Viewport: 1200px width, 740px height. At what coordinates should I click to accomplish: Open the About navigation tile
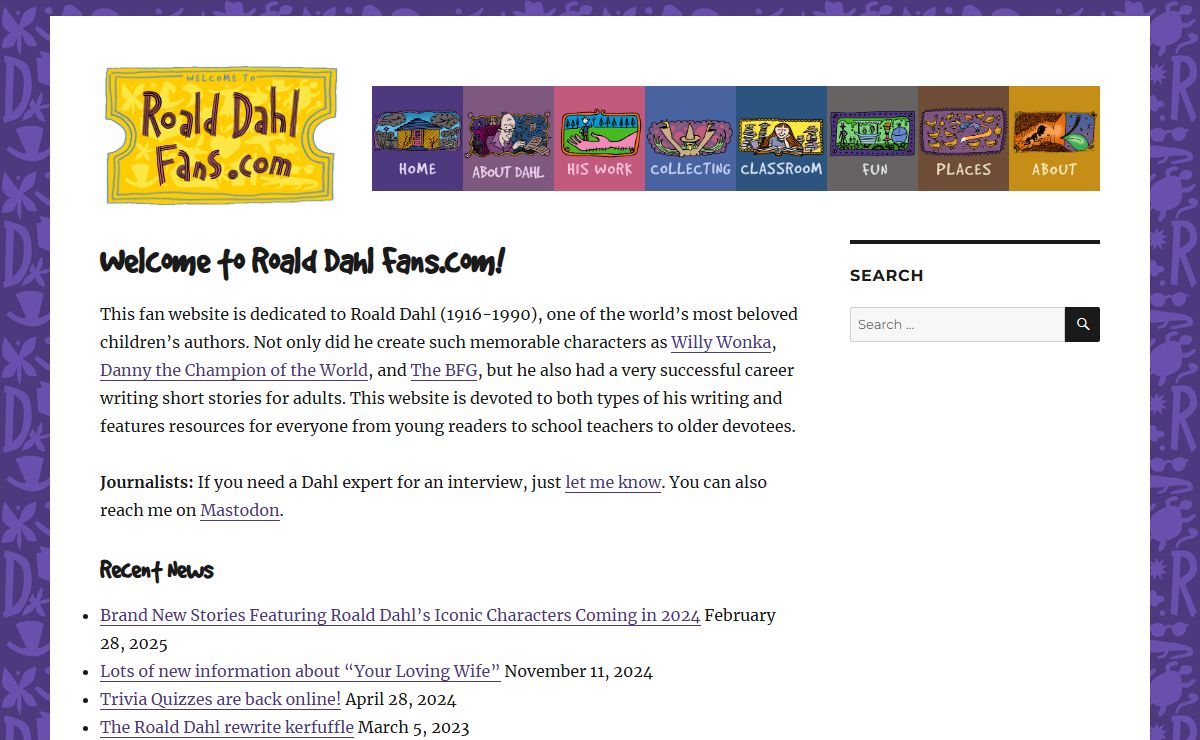click(x=1054, y=138)
